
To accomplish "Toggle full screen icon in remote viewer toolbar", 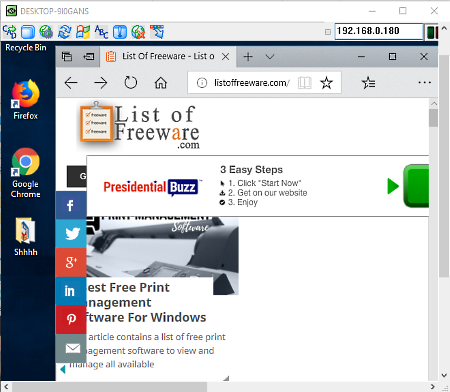I will click(x=28, y=32).
